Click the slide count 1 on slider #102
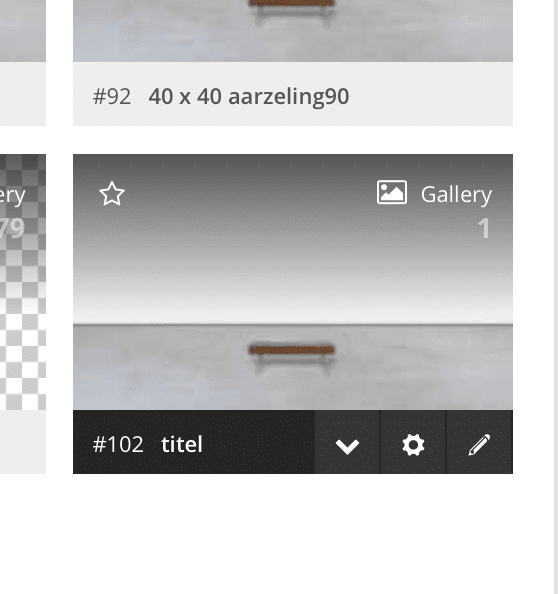The height and width of the screenshot is (594, 558). (x=484, y=228)
